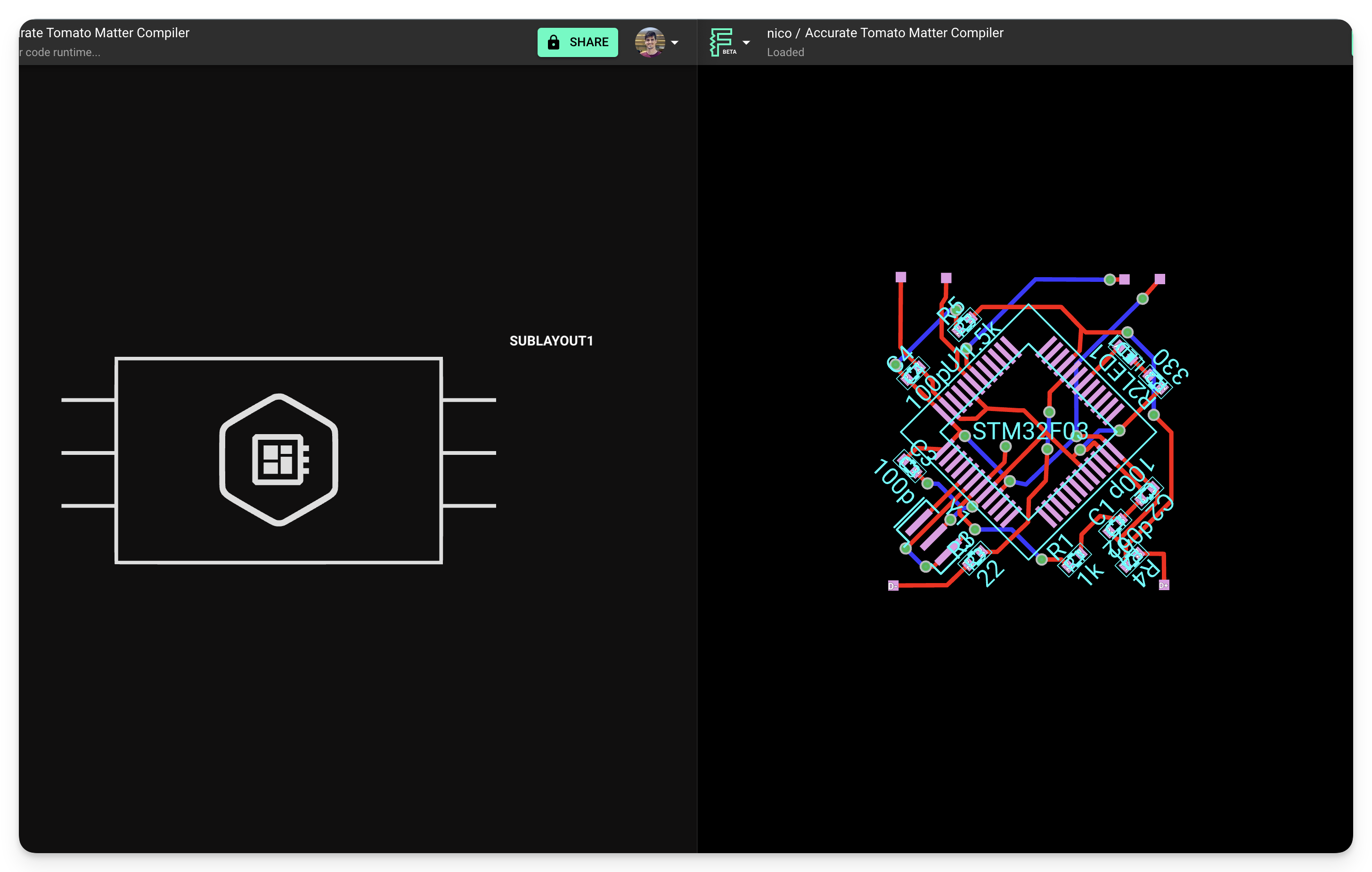Screen dimensions: 1372x872
Task: Select the STM32F03 chip label on PCB
Action: (x=1029, y=431)
